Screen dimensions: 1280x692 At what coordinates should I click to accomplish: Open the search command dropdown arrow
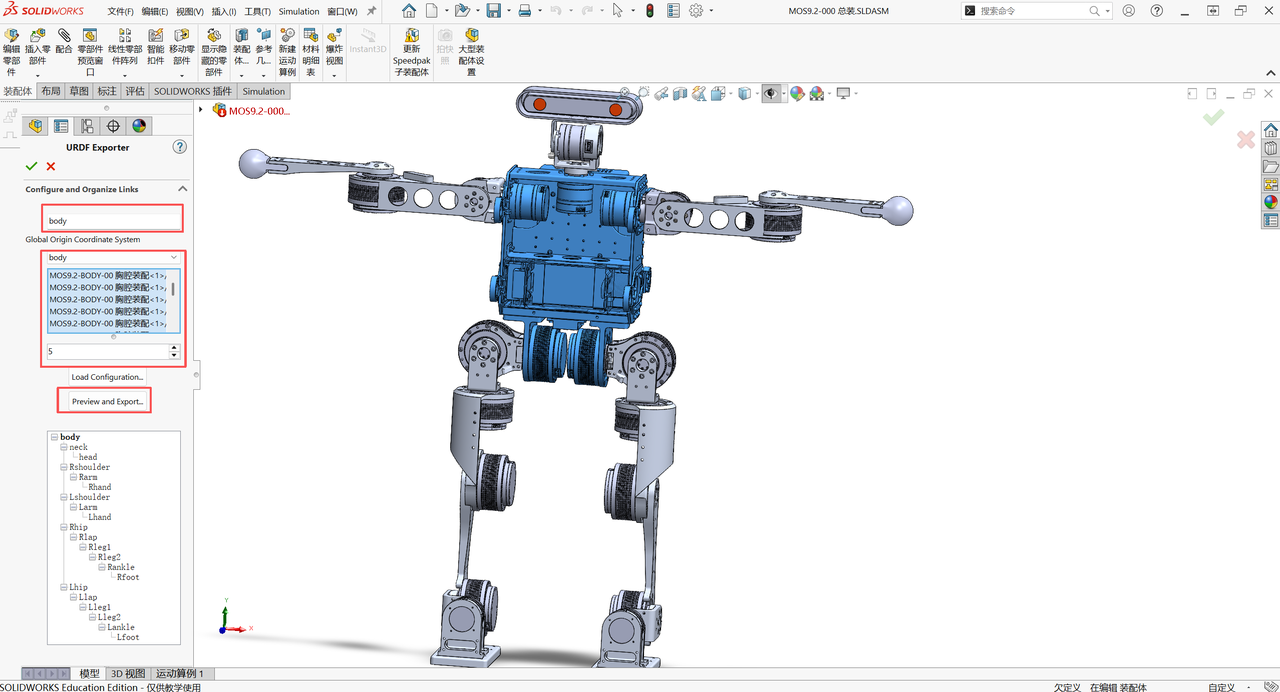(x=1107, y=11)
